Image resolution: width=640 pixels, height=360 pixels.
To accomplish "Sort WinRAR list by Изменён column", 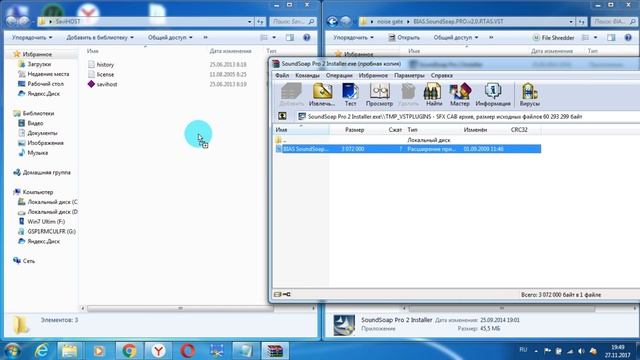I will coord(484,130).
